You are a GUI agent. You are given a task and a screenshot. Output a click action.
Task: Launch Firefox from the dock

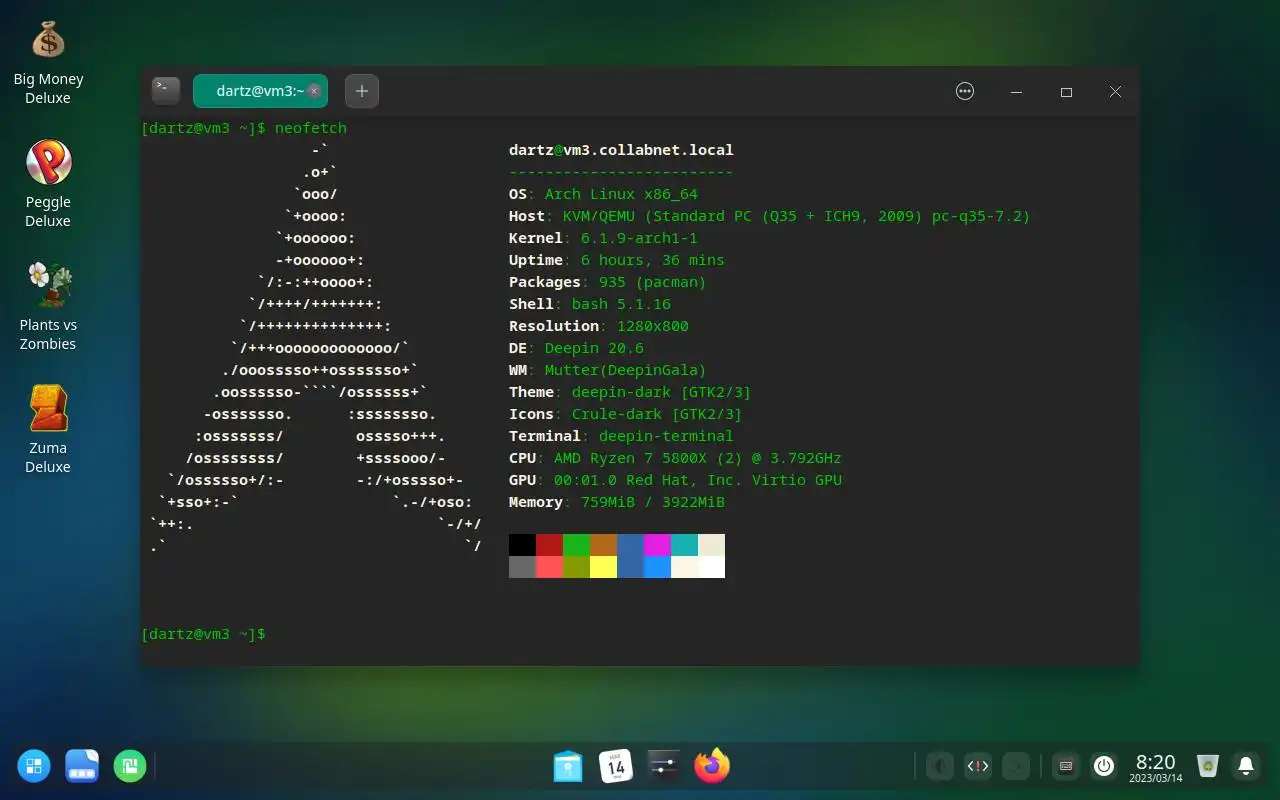pyautogui.click(x=712, y=767)
